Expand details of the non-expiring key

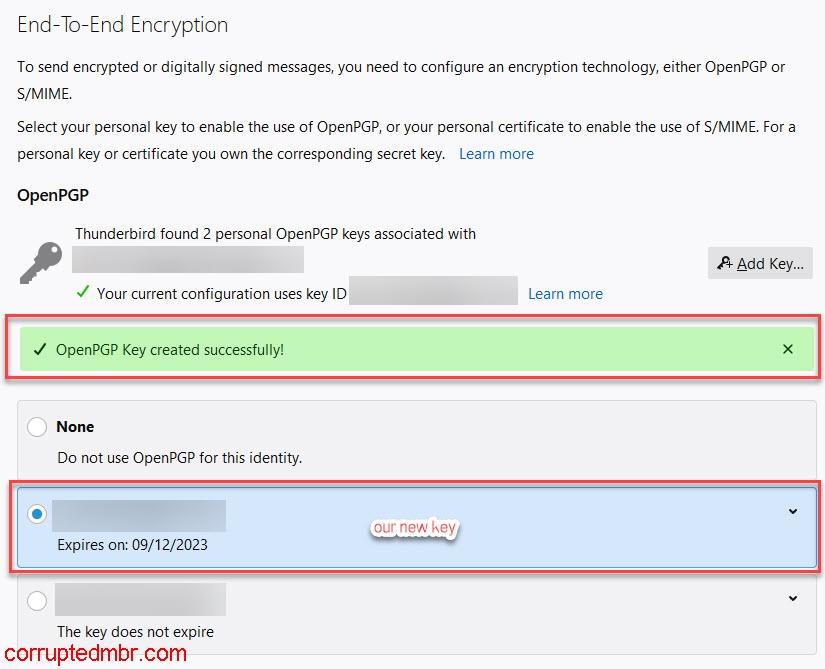pyautogui.click(x=793, y=598)
